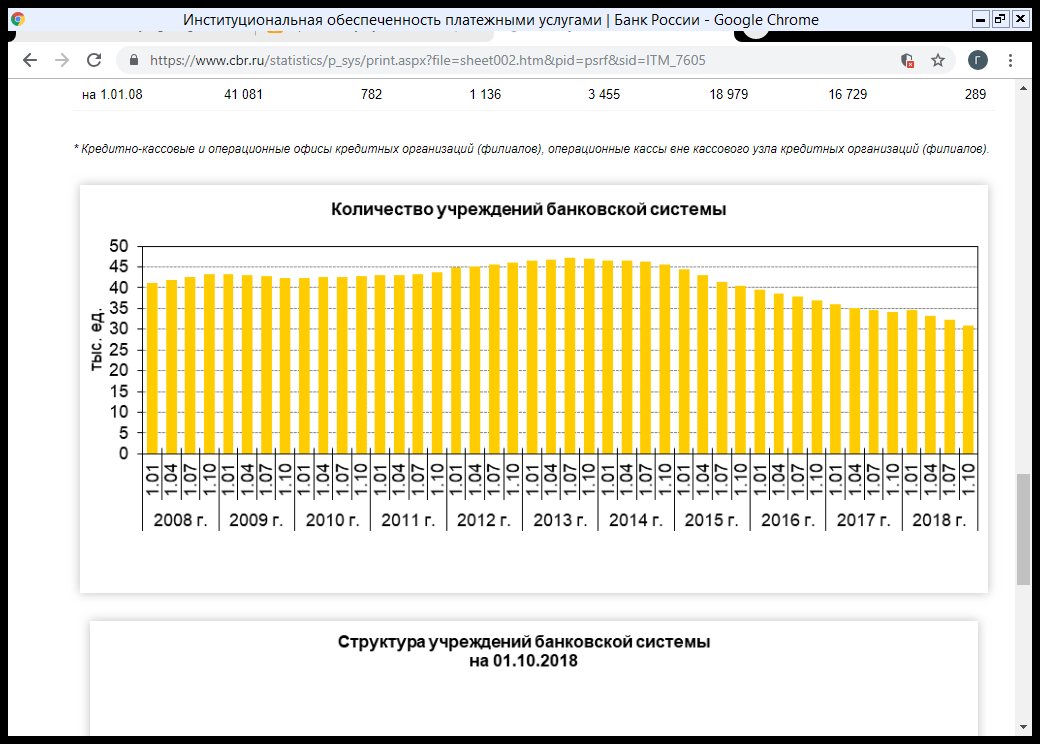The height and width of the screenshot is (744, 1040).
Task: Click the table value '782'
Action: (x=371, y=95)
